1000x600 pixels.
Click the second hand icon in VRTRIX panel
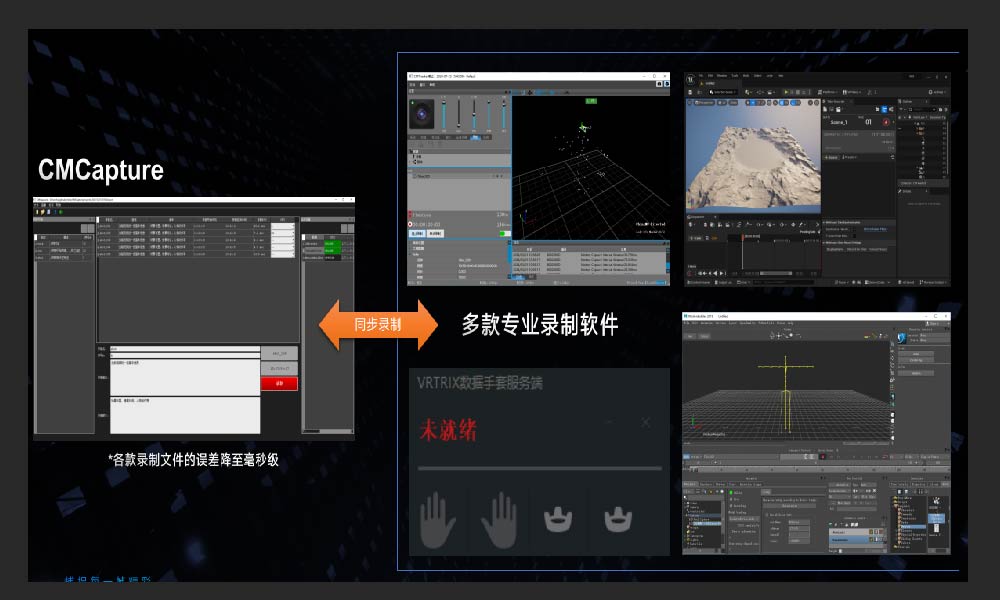tap(499, 521)
